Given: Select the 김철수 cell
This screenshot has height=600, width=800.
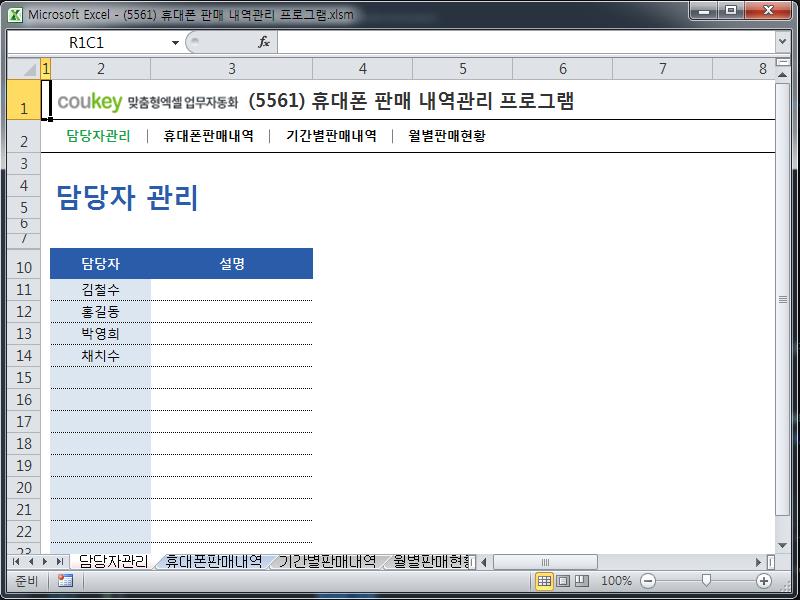Looking at the screenshot, I should (101, 290).
